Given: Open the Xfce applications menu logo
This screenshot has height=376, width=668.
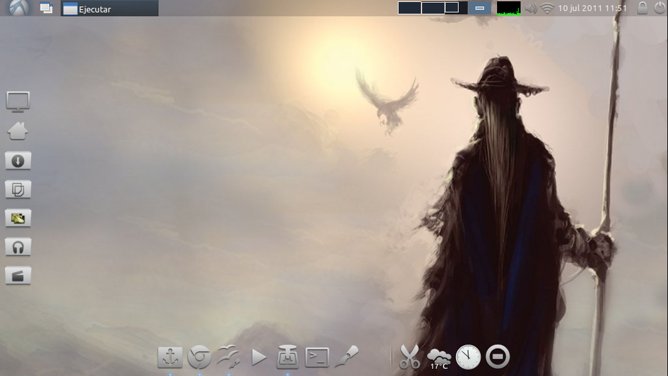Looking at the screenshot, I should [x=20, y=8].
